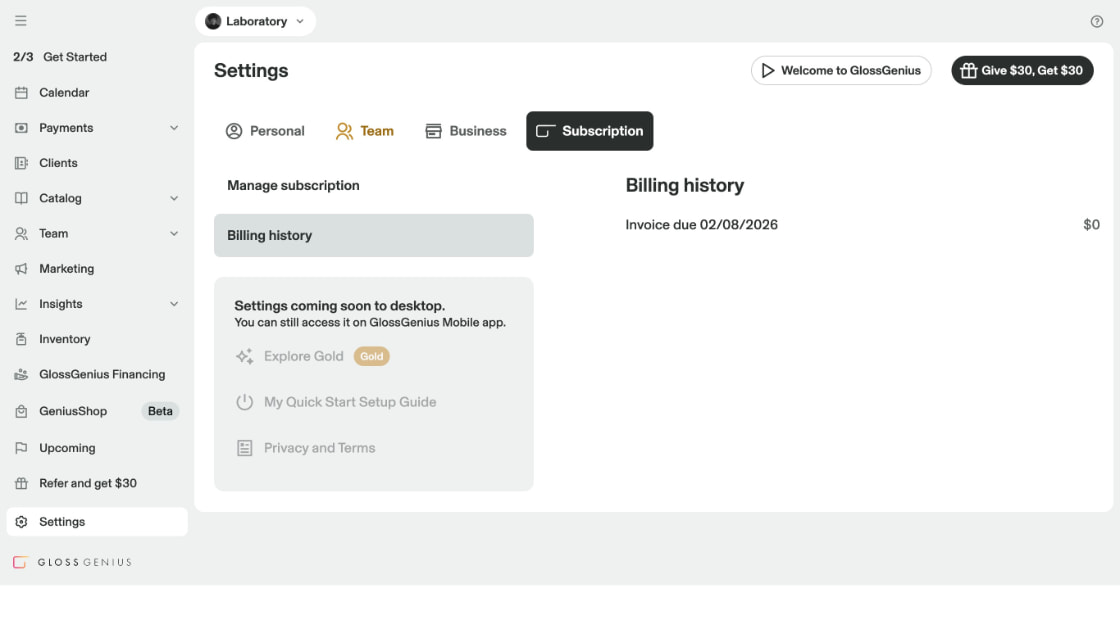Click the Payments icon in sidebar

[21, 128]
